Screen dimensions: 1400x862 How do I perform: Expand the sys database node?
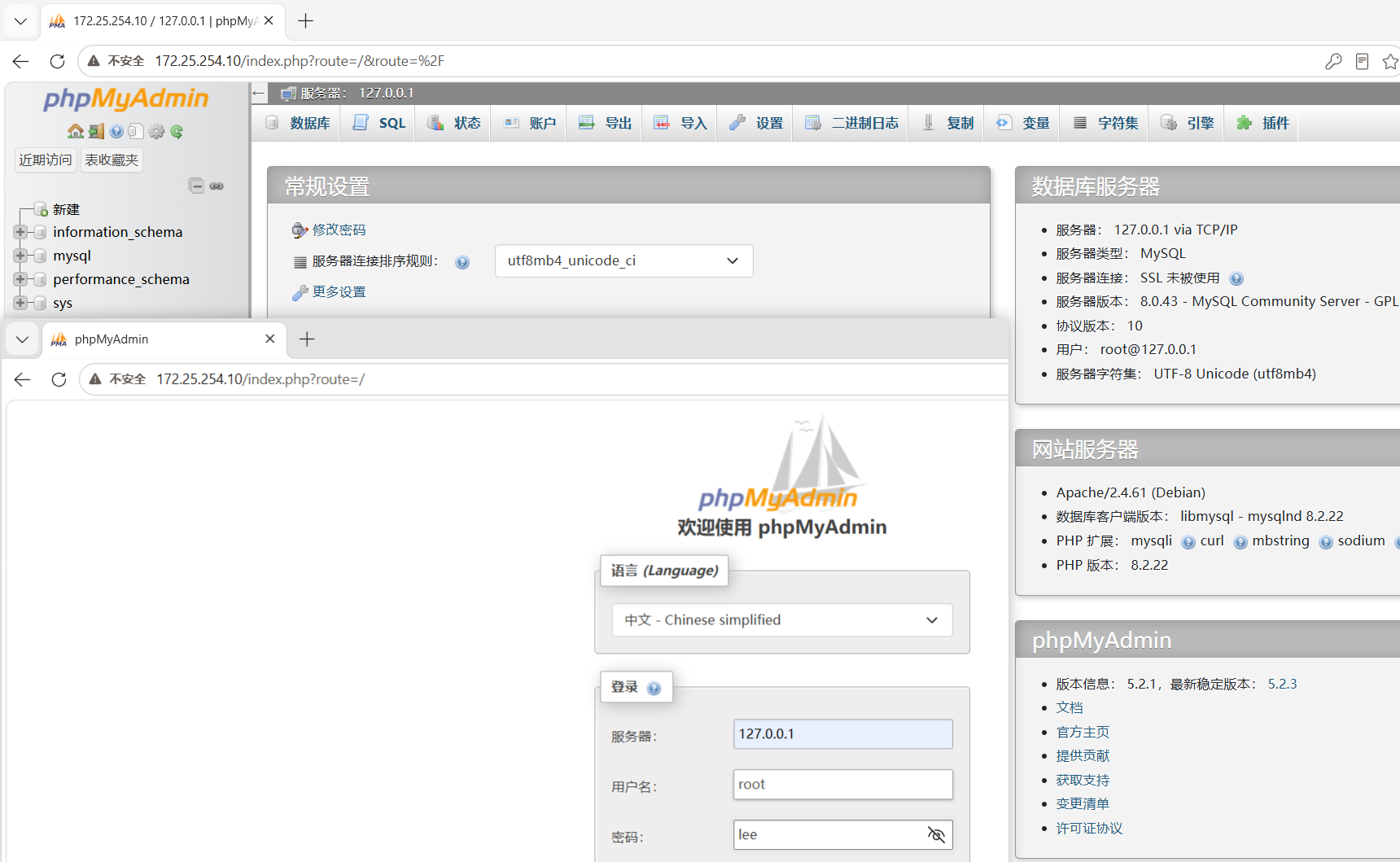click(20, 303)
